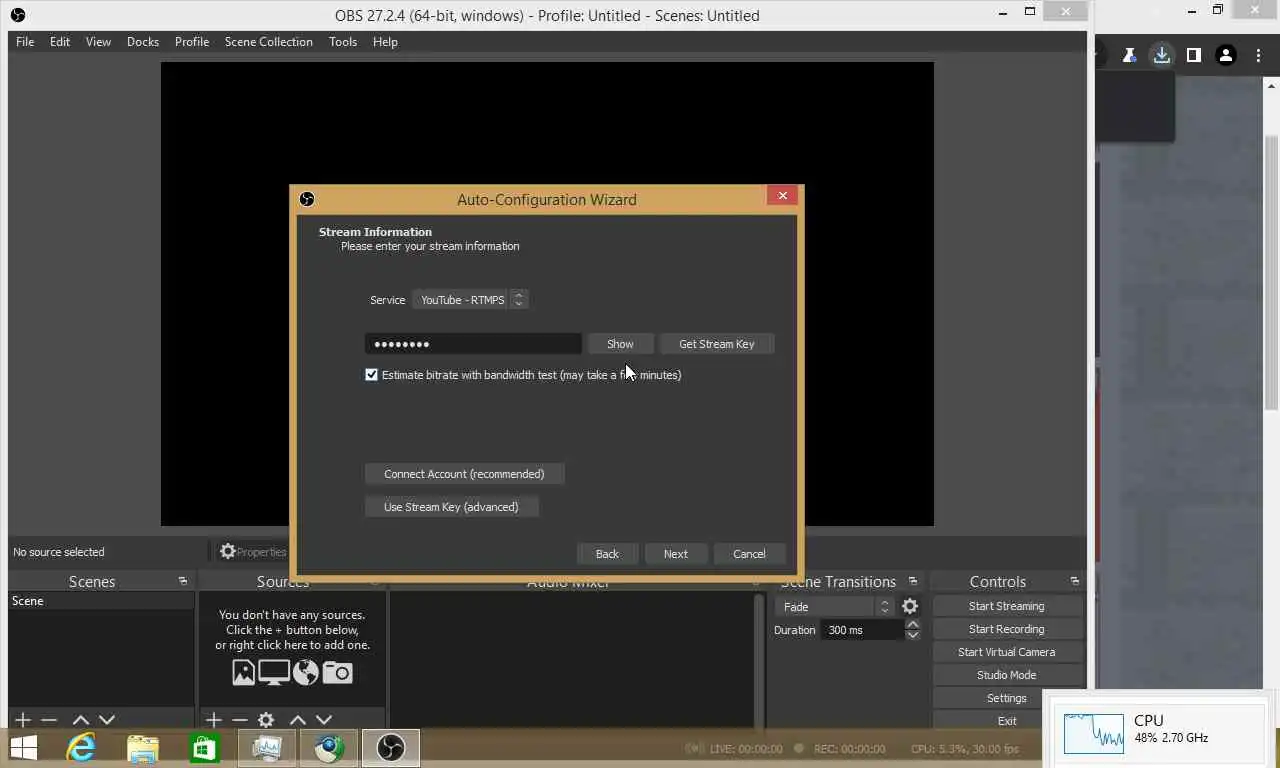Move source down arrow in Sources panel

point(324,720)
